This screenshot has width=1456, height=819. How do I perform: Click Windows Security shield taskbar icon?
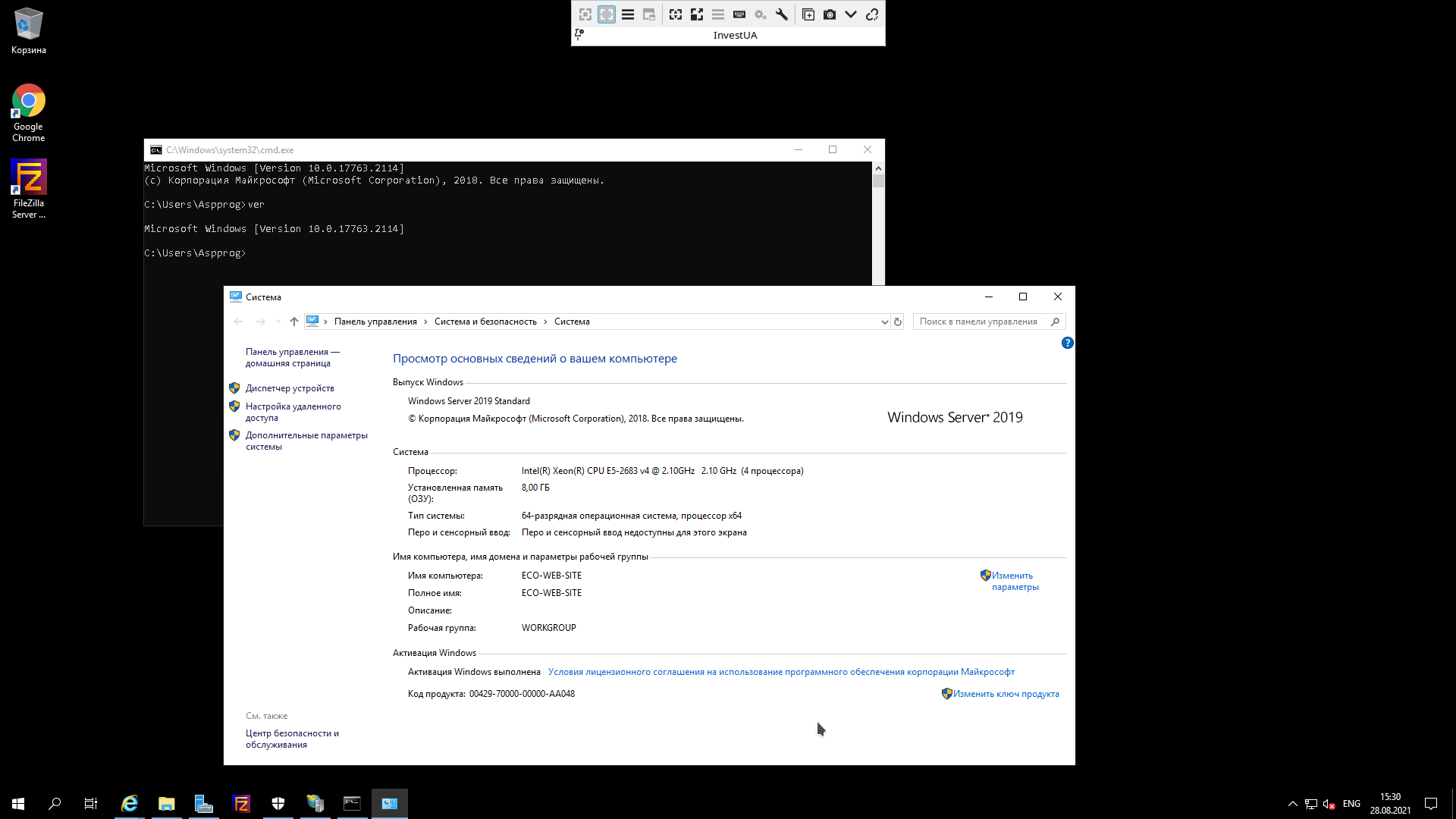278,804
